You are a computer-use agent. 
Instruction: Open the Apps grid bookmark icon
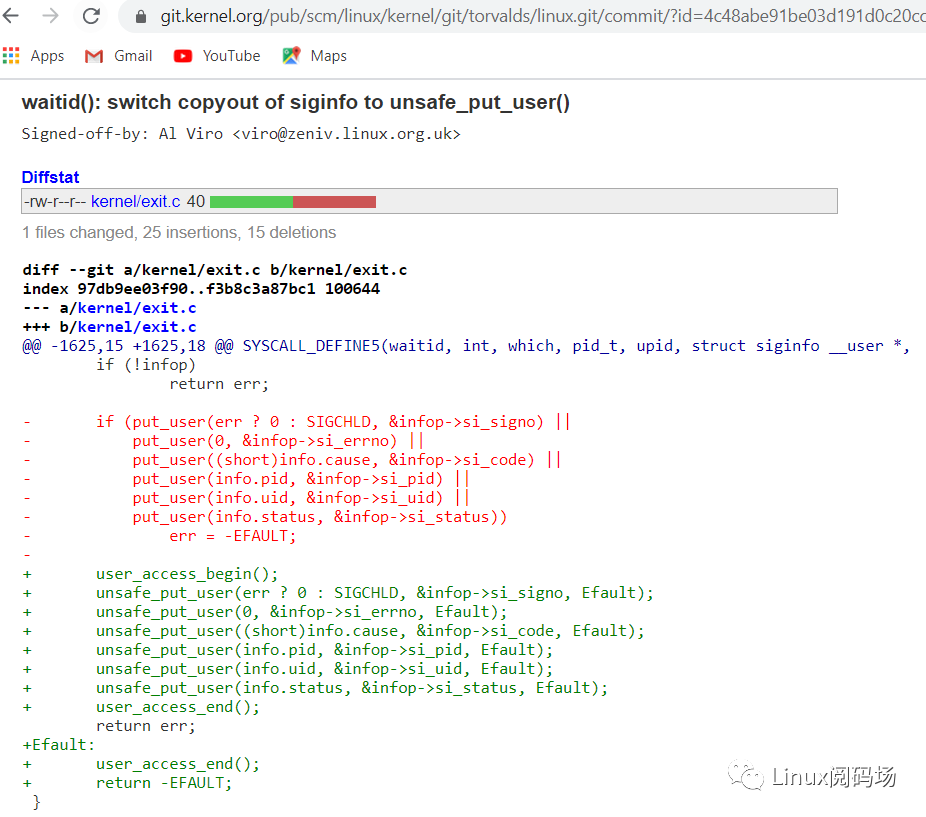(x=11, y=56)
